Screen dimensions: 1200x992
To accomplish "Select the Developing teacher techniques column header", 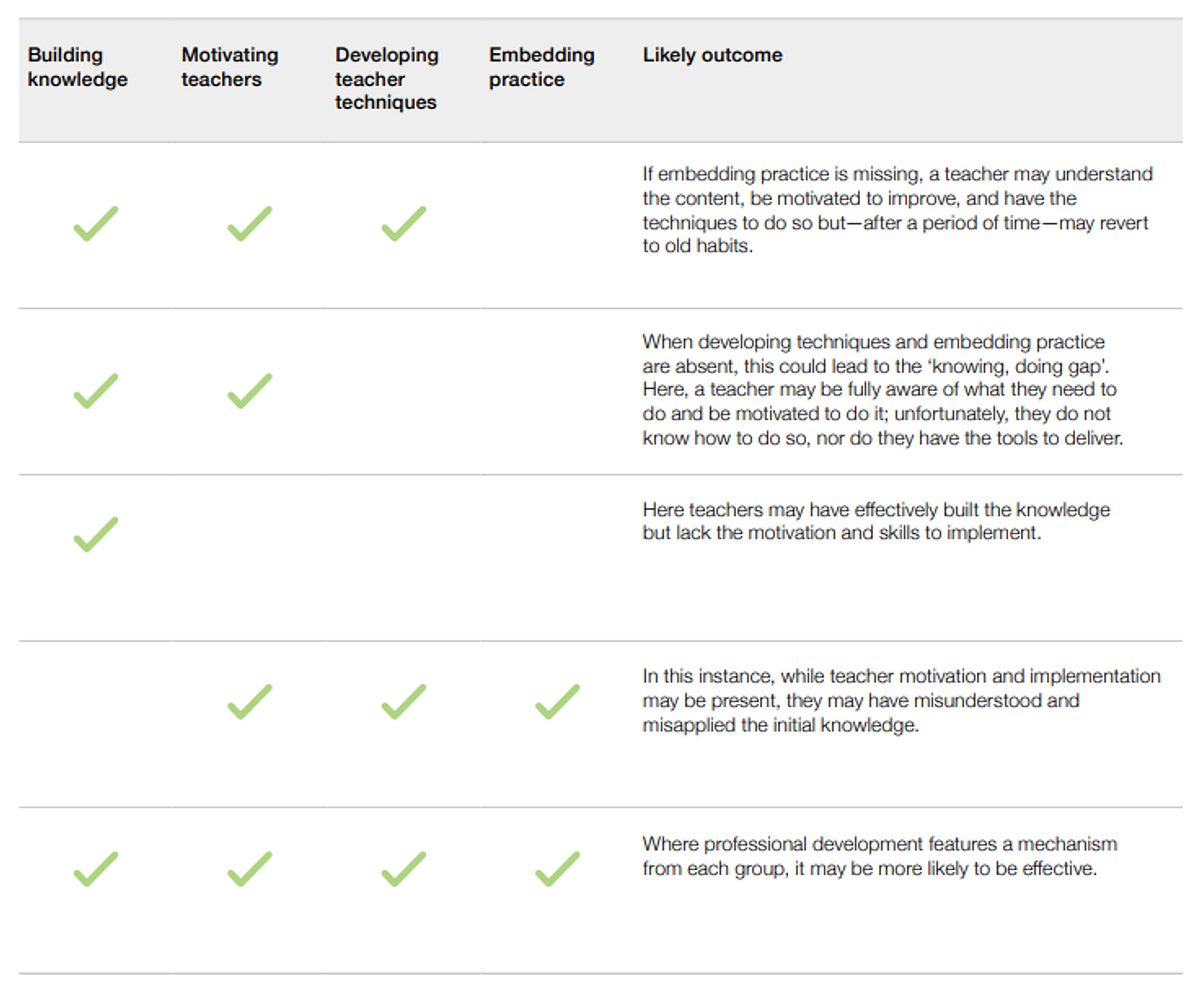I will point(387,78).
